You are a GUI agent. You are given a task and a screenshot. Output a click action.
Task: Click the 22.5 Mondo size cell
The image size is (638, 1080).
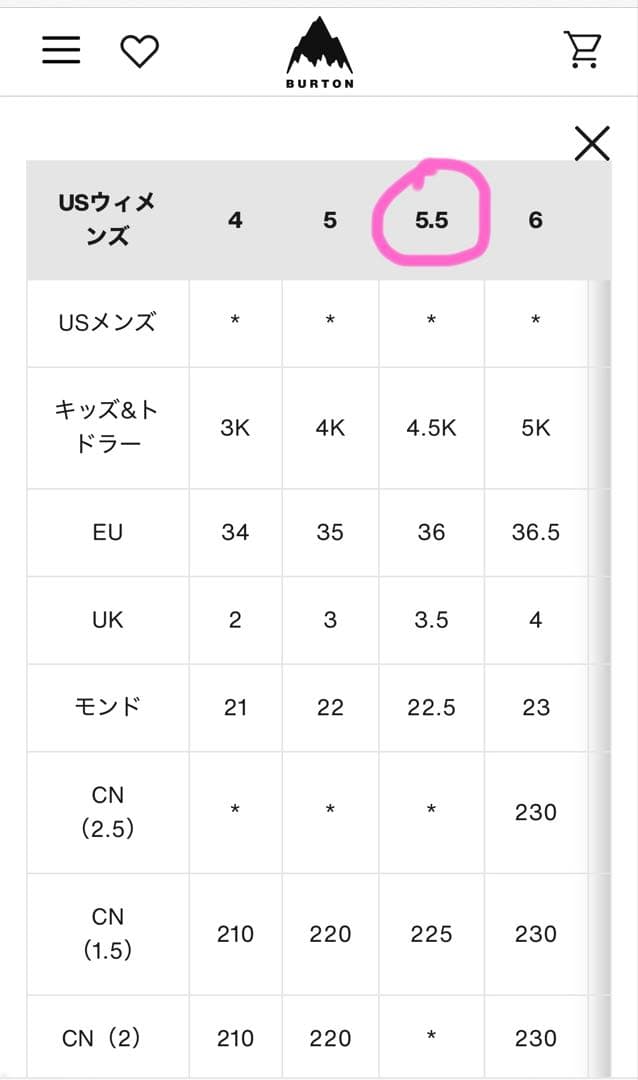coord(431,707)
